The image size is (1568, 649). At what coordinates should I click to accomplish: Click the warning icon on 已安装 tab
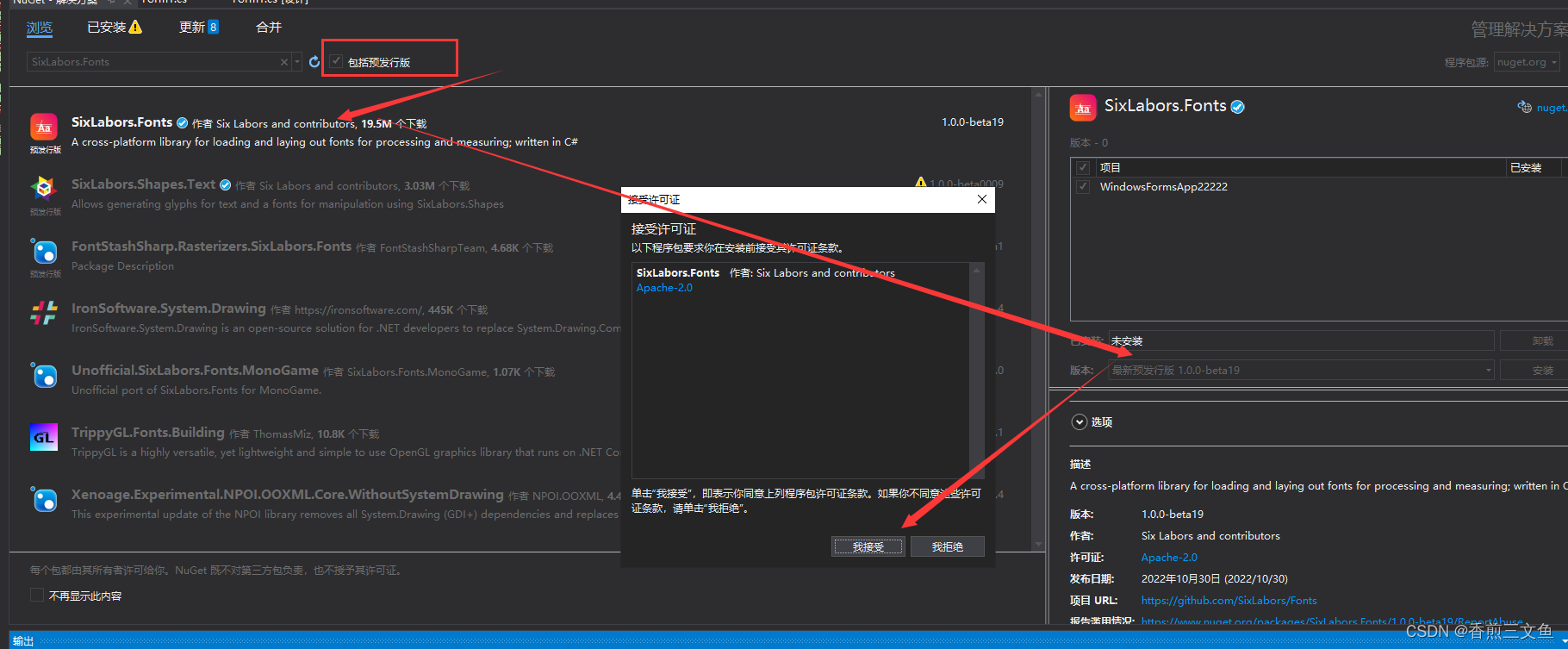135,28
